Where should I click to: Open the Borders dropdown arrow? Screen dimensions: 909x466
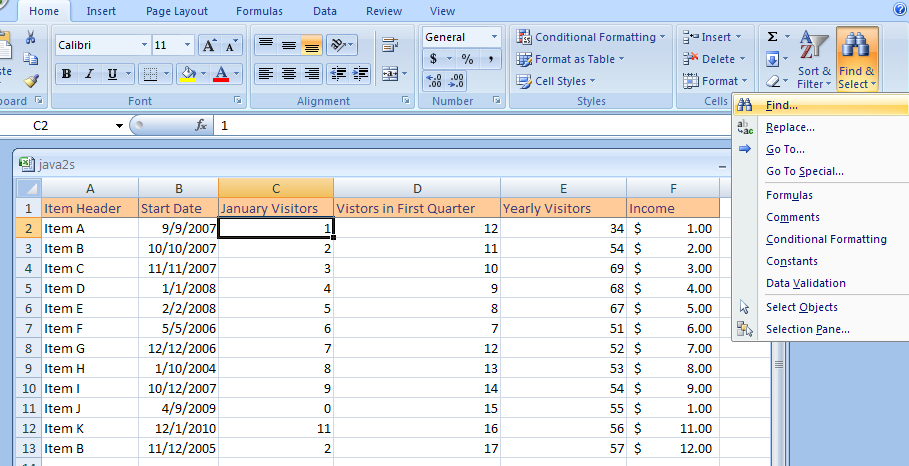166,74
